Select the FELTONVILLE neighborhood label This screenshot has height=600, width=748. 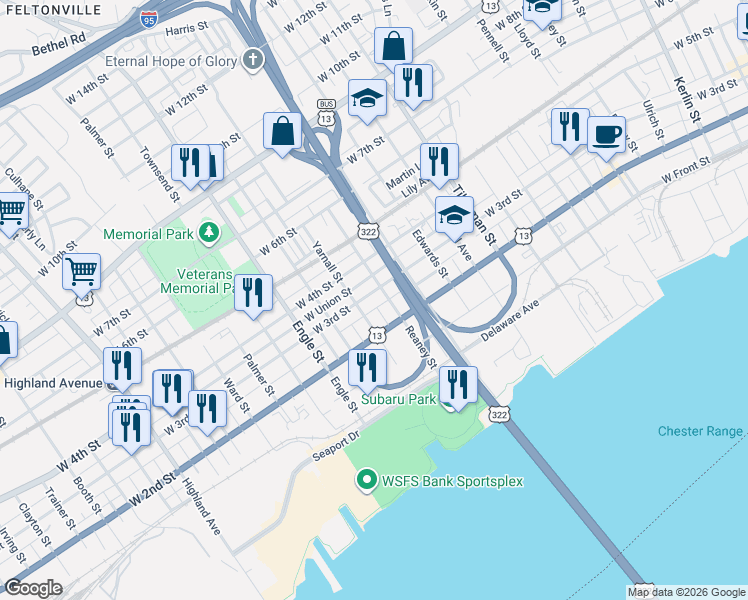(x=53, y=10)
